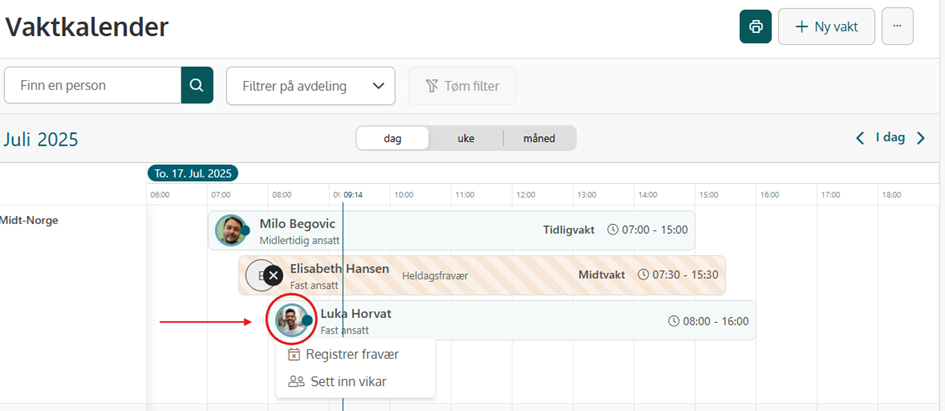
Task: Click the Luka Horvat name text
Action: [356, 313]
